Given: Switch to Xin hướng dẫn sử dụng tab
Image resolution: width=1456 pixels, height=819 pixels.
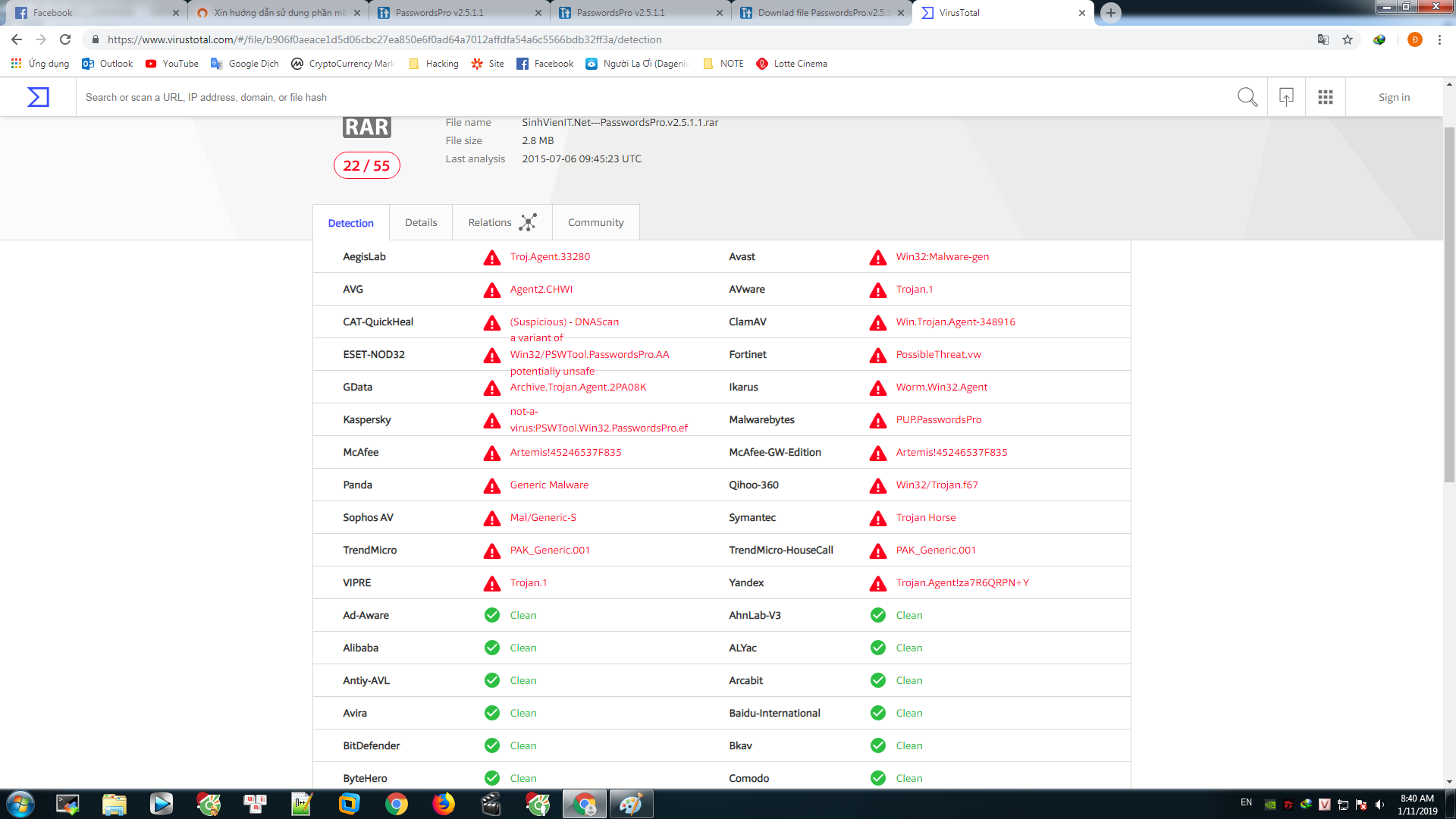Looking at the screenshot, I should [278, 13].
